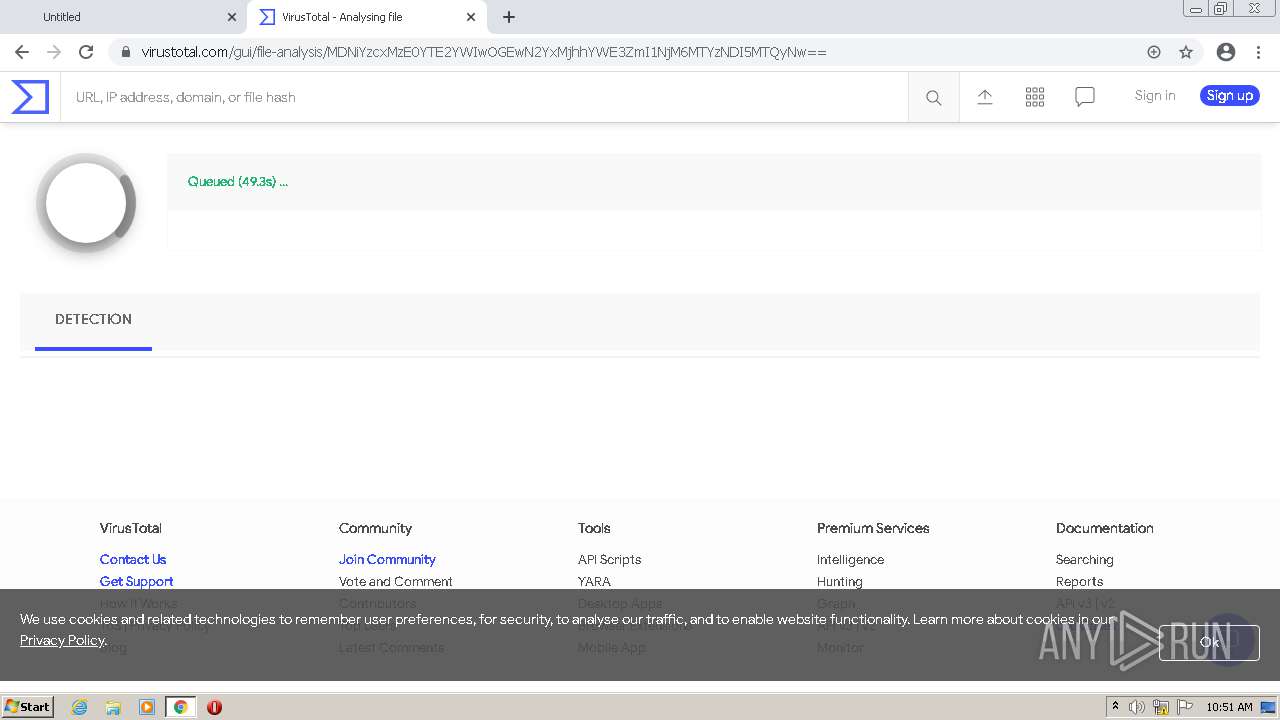This screenshot has height=720, width=1280.
Task: Show hidden tray icons arrow
Action: point(1115,707)
